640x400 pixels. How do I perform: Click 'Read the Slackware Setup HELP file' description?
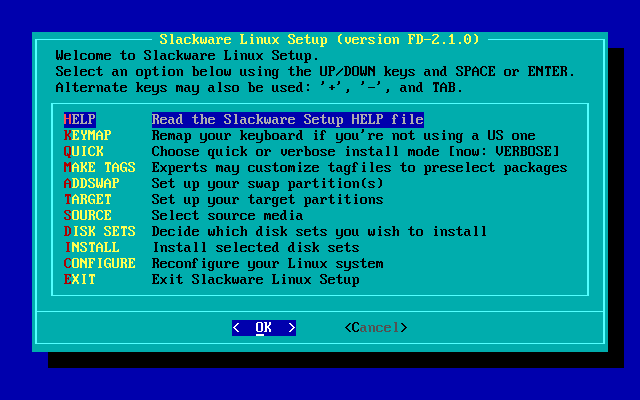(288, 119)
